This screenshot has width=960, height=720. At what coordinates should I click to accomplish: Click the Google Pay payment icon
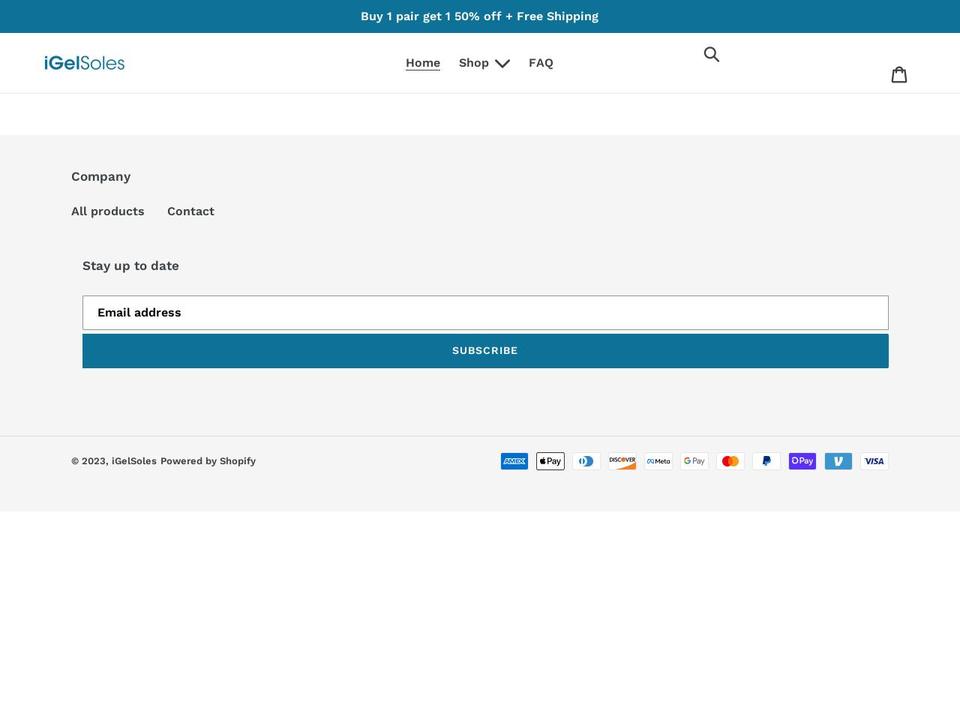694,461
